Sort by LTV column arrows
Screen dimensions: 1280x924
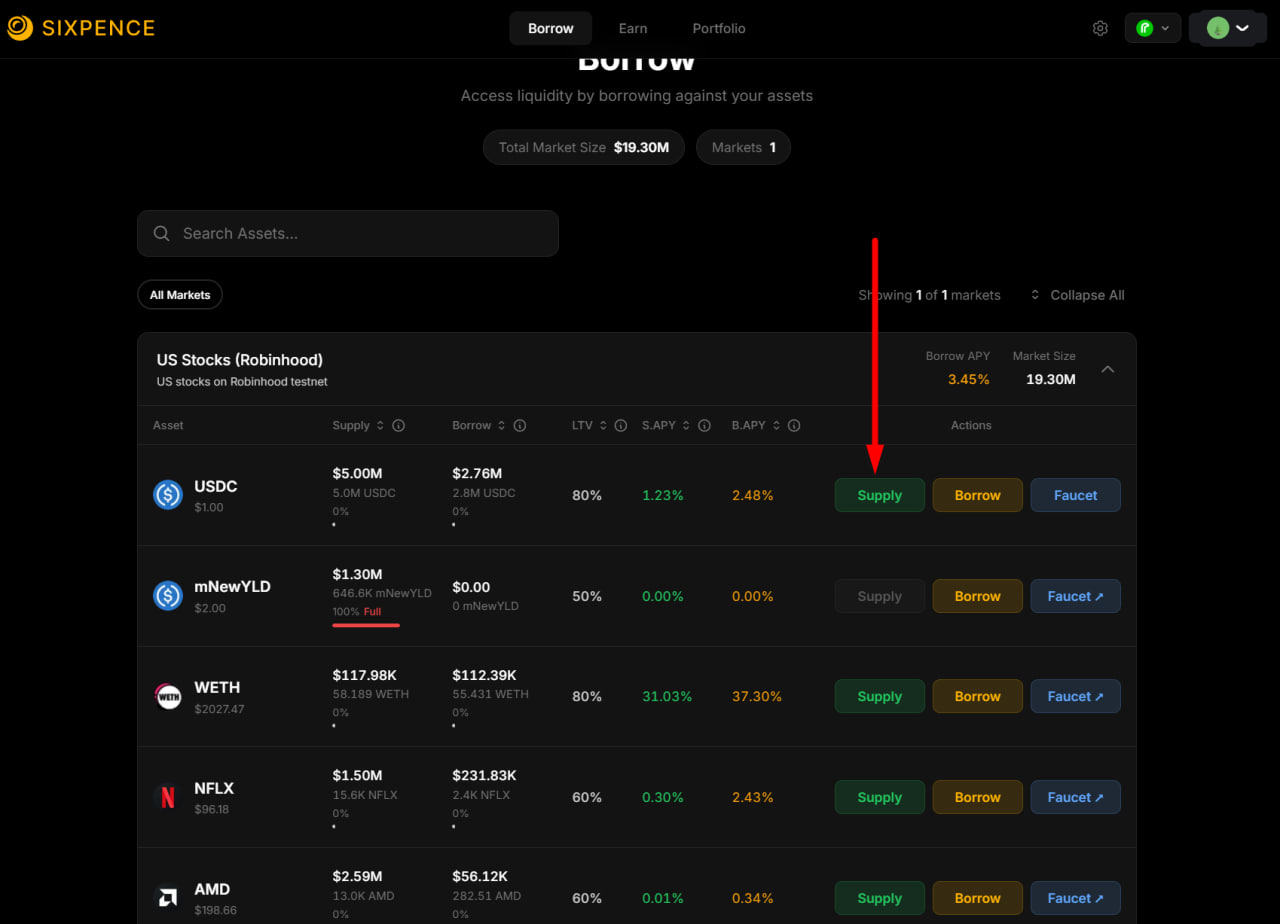click(x=603, y=425)
